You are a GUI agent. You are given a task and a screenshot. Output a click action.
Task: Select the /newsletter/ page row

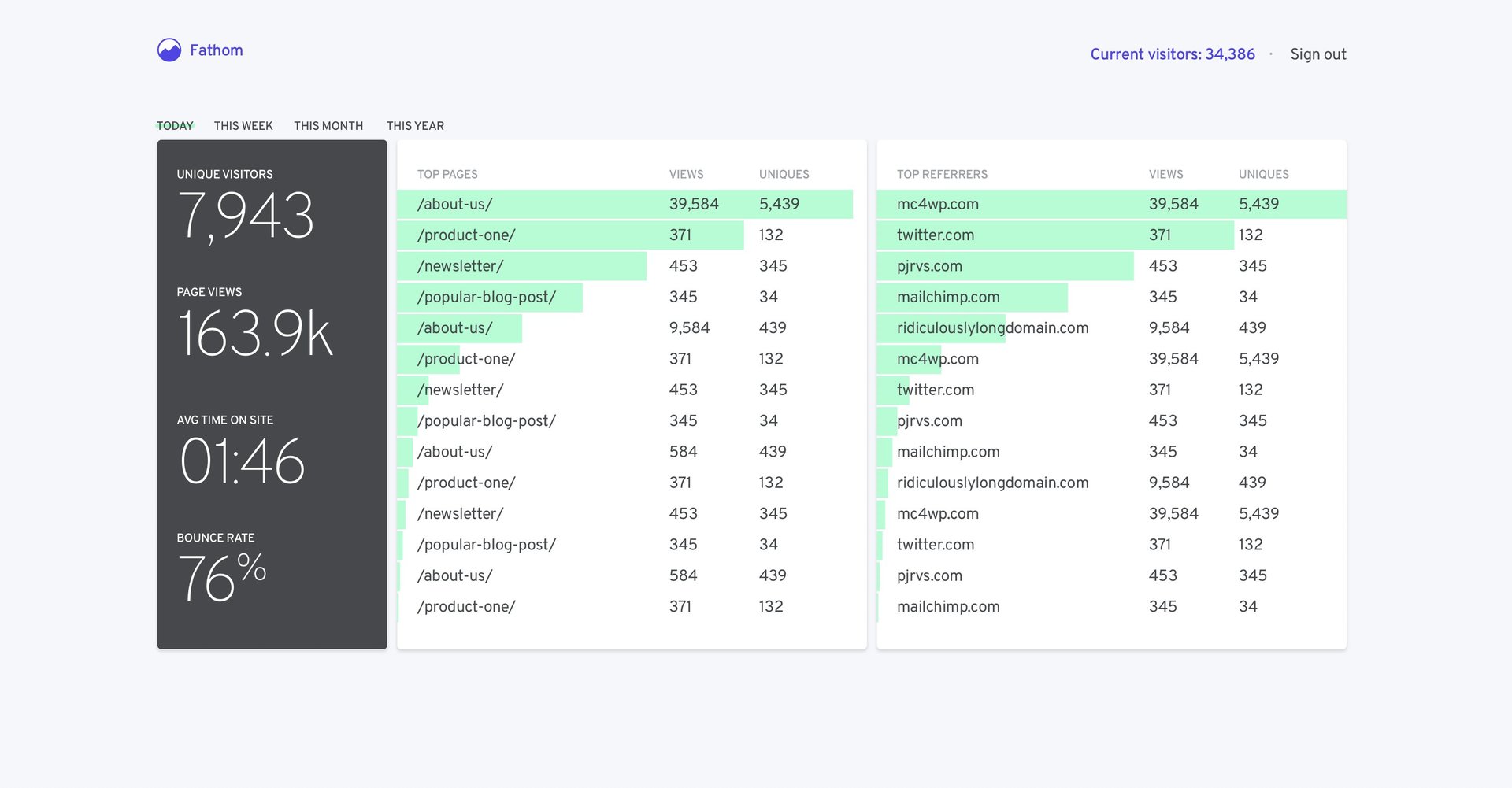pyautogui.click(x=461, y=265)
